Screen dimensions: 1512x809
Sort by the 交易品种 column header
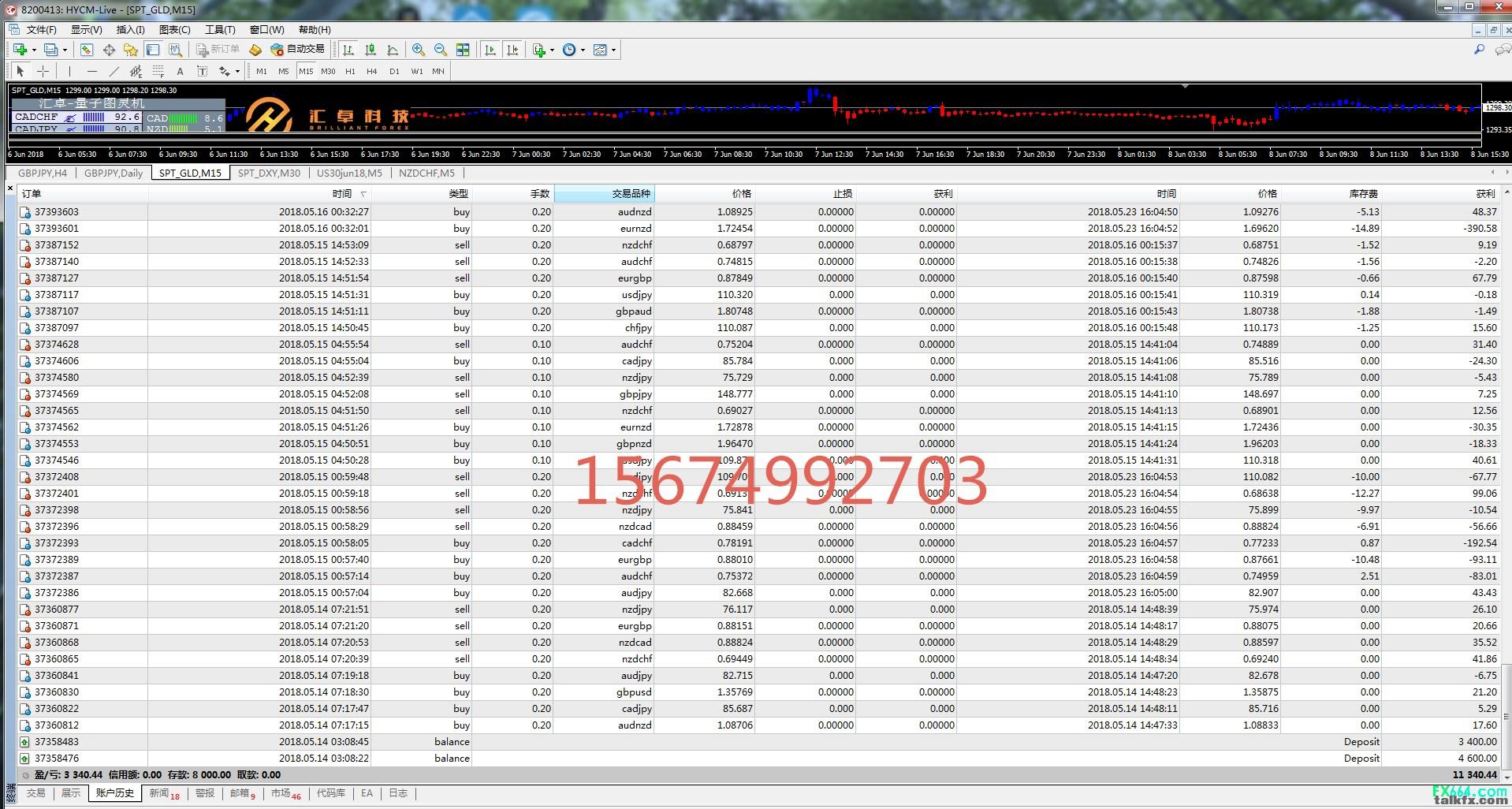(x=631, y=193)
